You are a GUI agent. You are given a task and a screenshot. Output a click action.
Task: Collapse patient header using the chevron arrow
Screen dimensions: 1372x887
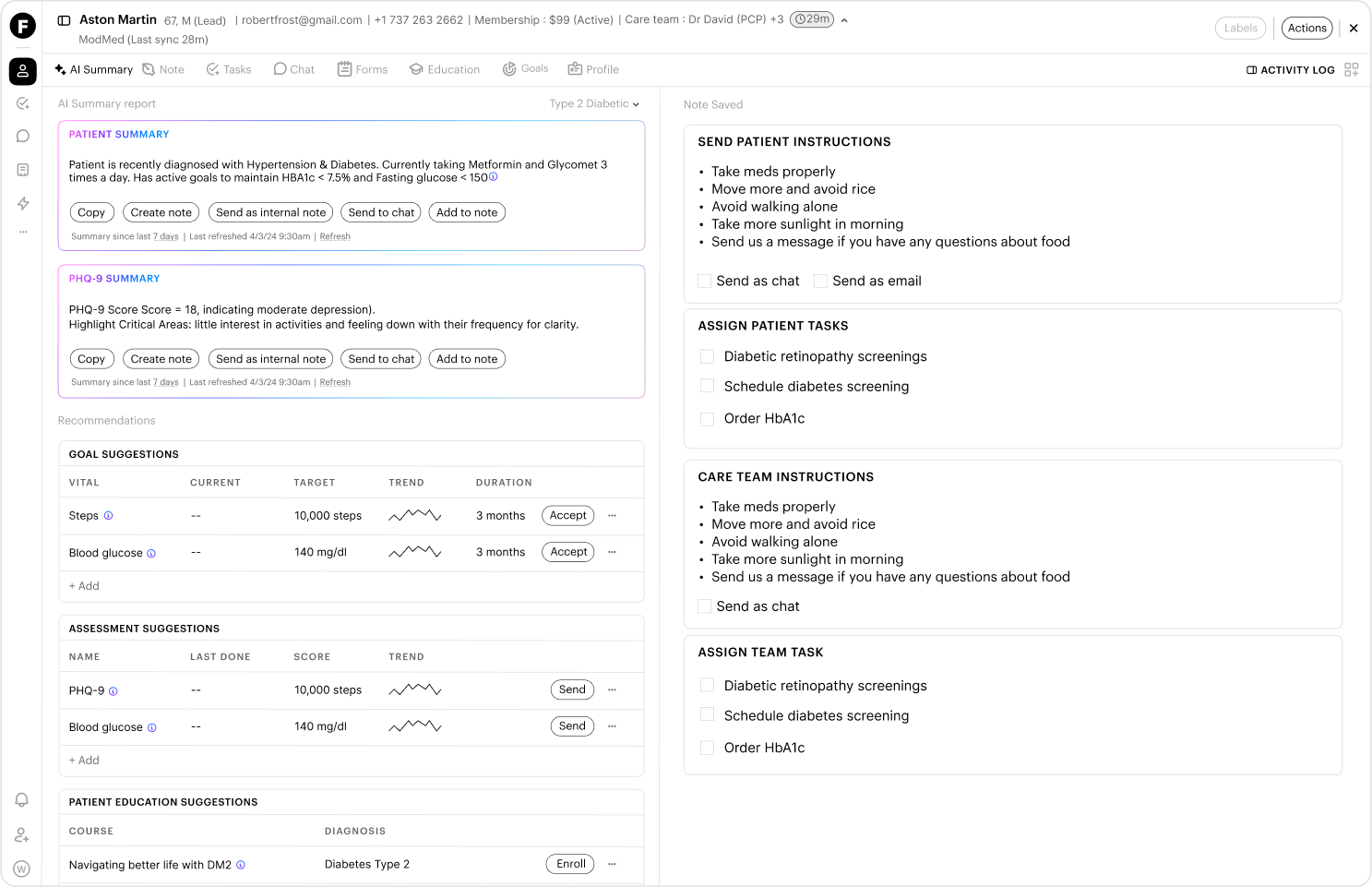(x=844, y=20)
